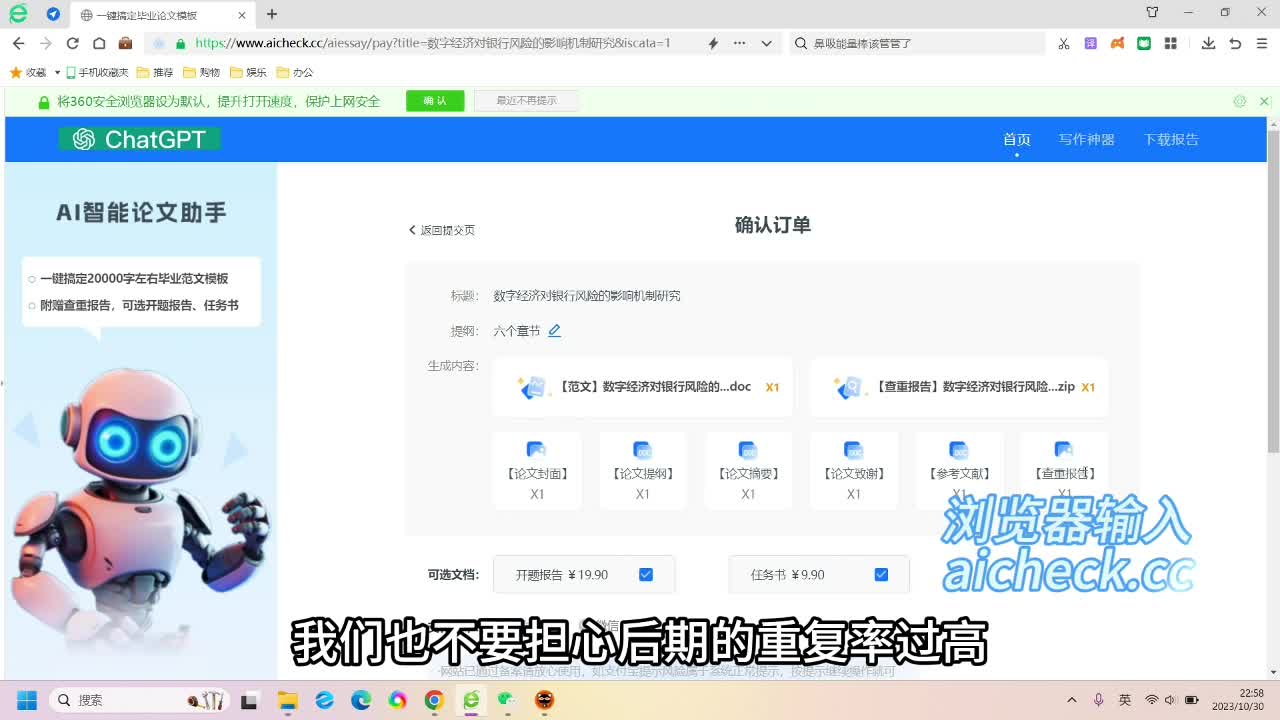Click the pencil edit icon beside 六个章节
The height and width of the screenshot is (720, 1280).
[554, 331]
